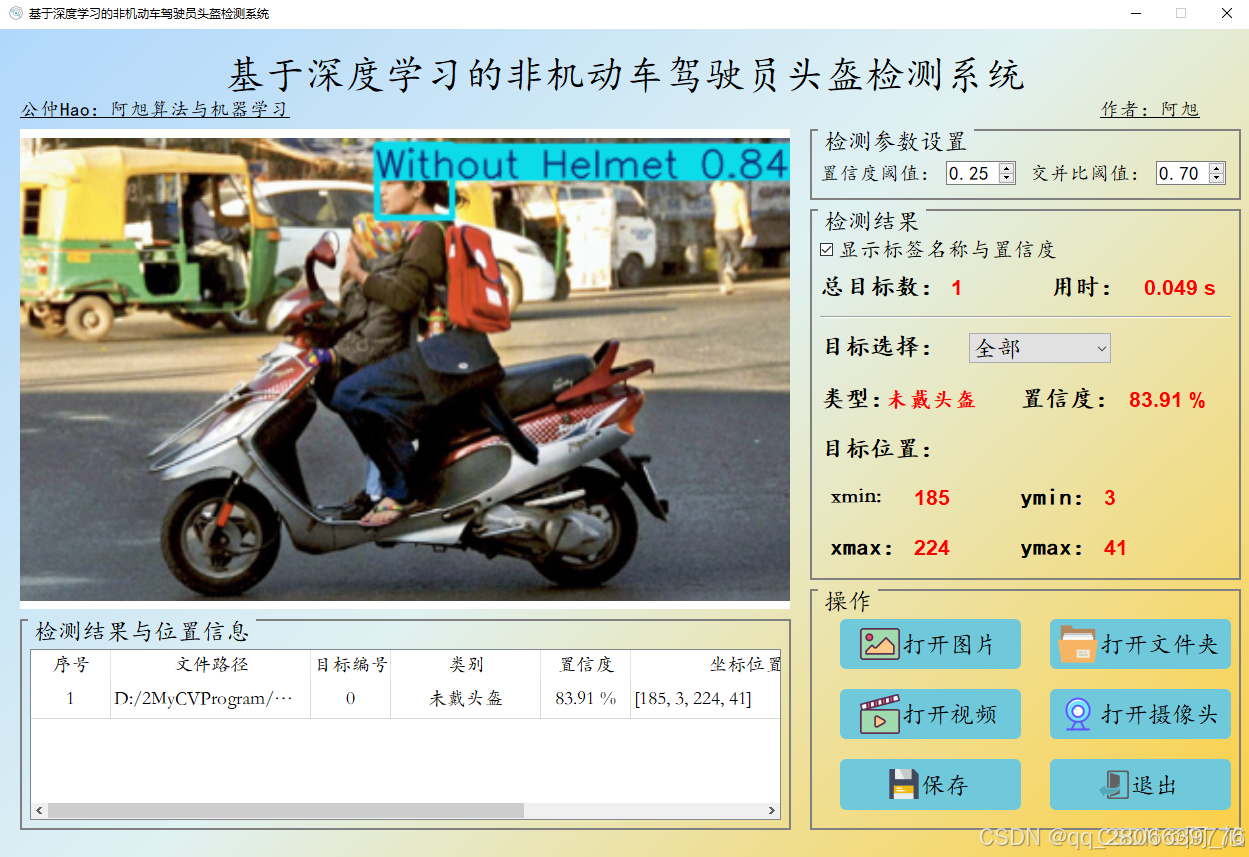Select table cell D:/2MyCVProgram/…
The width and height of the screenshot is (1249, 857).
(211, 698)
